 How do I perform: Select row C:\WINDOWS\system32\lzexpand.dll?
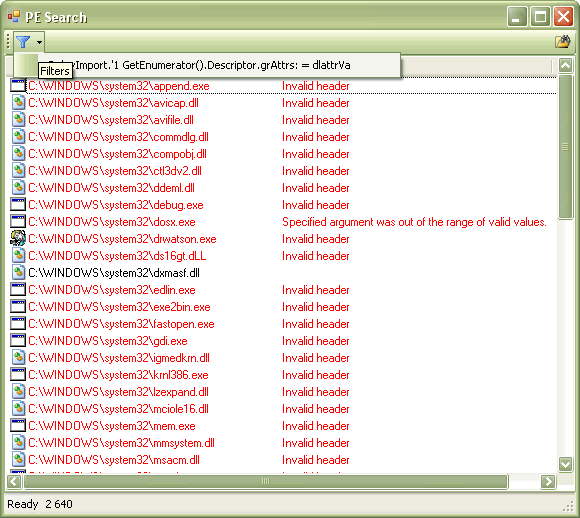click(283, 392)
